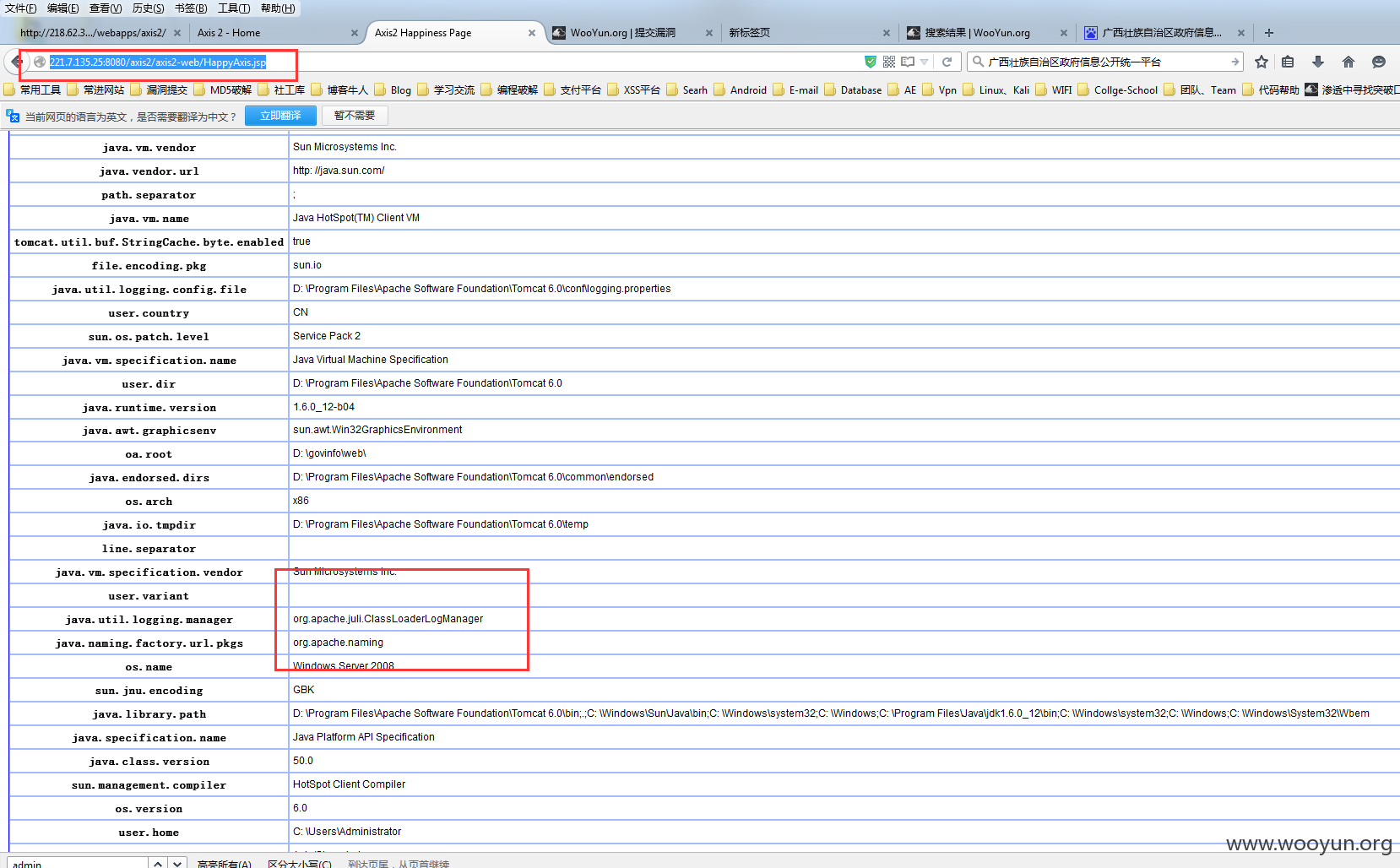Open new tab with plus button
Viewport: 1400px width, 868px height.
pos(1269,33)
